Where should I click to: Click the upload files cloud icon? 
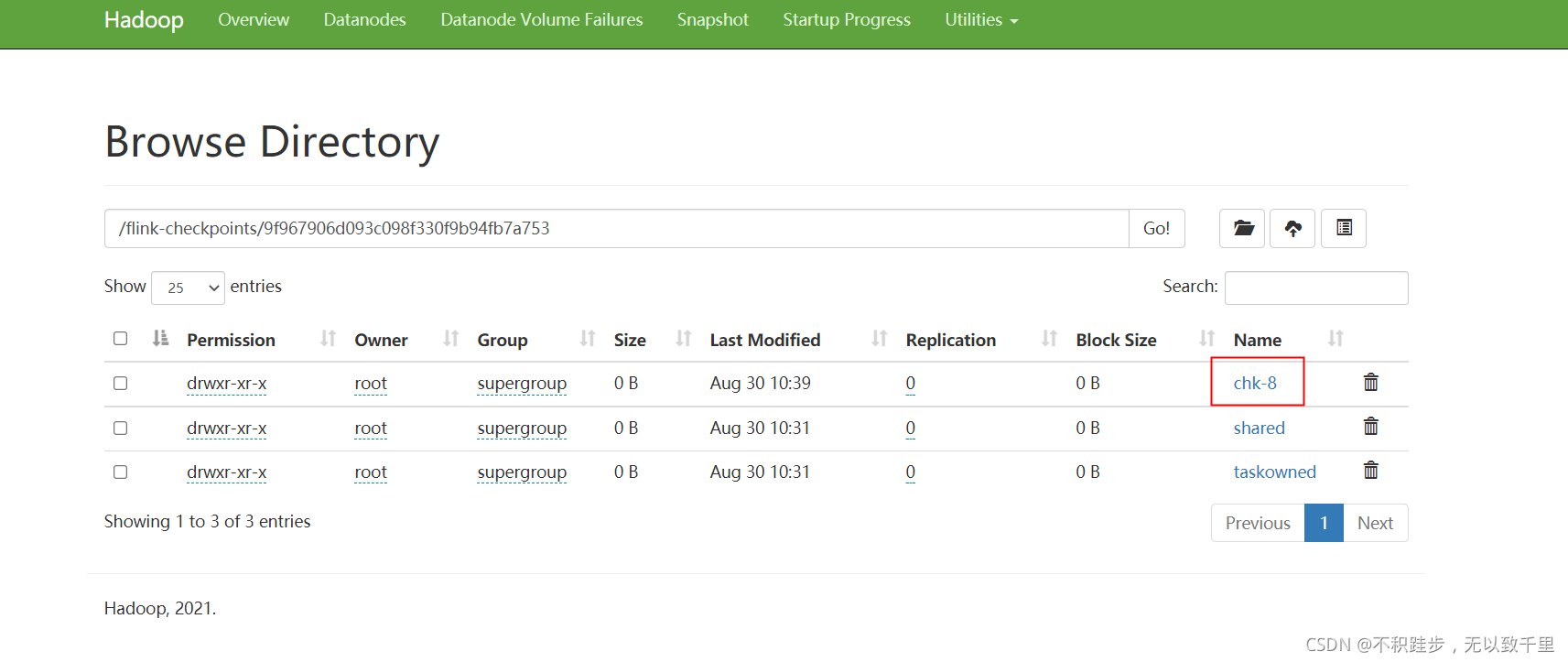[x=1292, y=228]
